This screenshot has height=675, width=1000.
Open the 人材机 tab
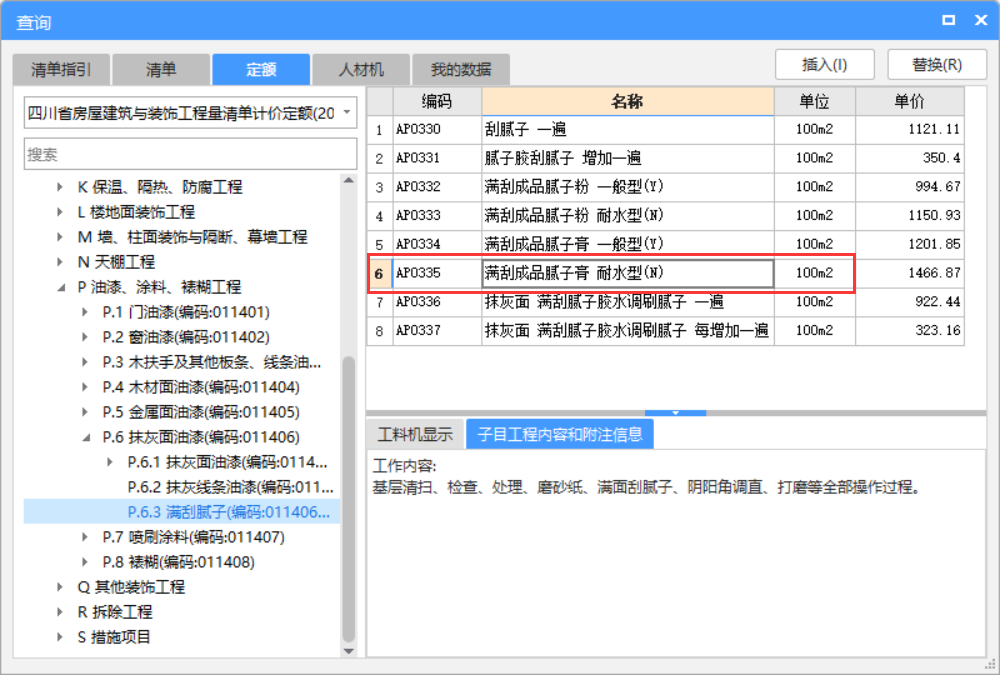(x=361, y=70)
